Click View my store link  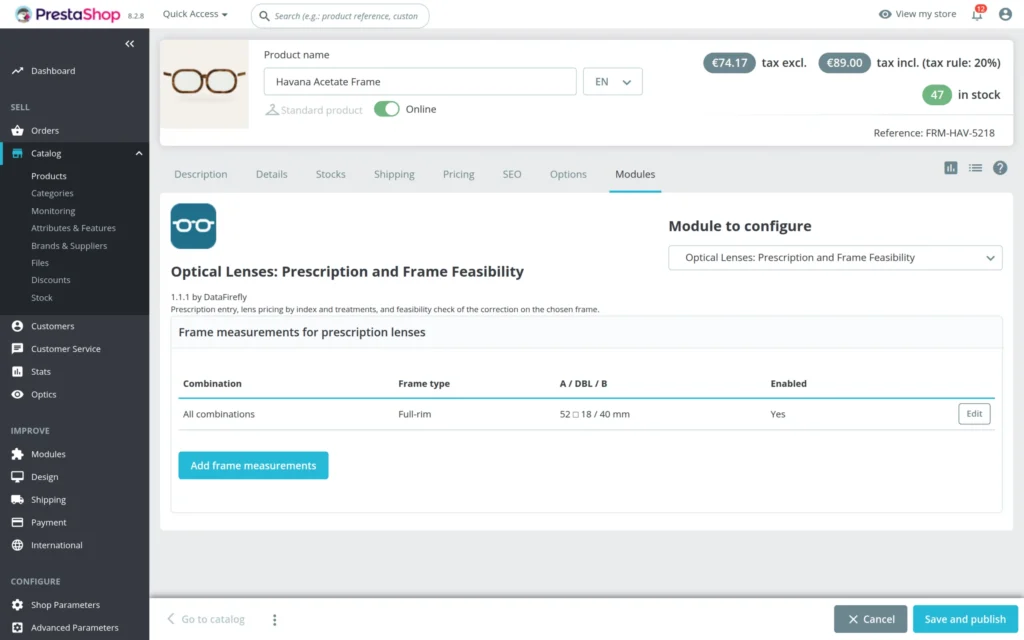[918, 14]
